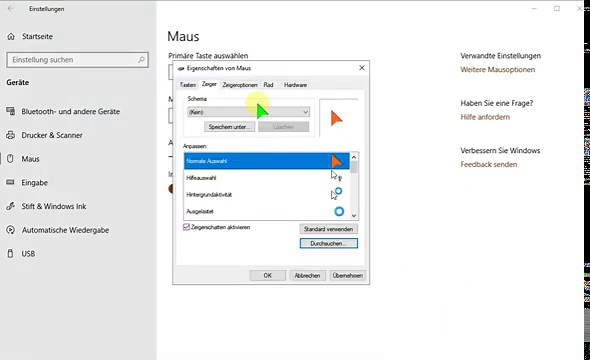Click the orange cursor preview box
This screenshot has height=360, width=590.
pos(338,117)
